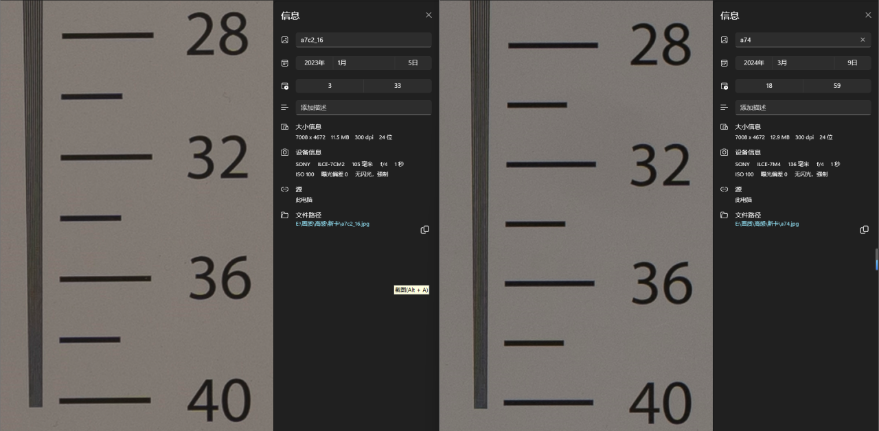Click the filename field containing a7c2_16
Image resolution: width=879 pixels, height=431 pixels.
coord(362,40)
